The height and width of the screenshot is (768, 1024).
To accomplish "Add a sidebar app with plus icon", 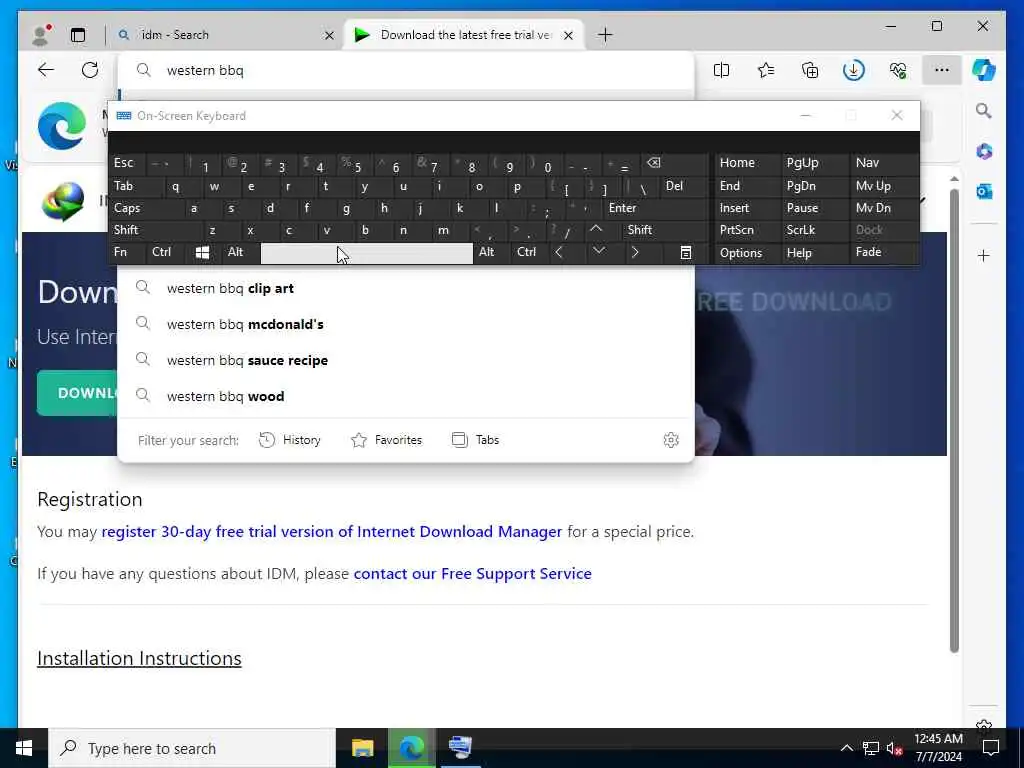I will (984, 255).
